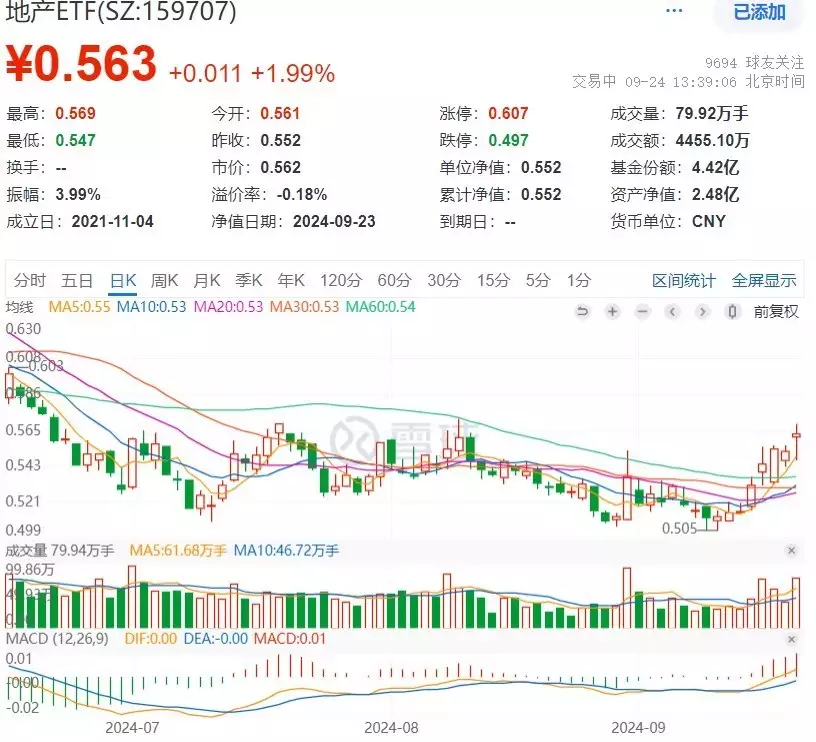Open the three-dot more options menu
This screenshot has height=742, width=816.
674,10
